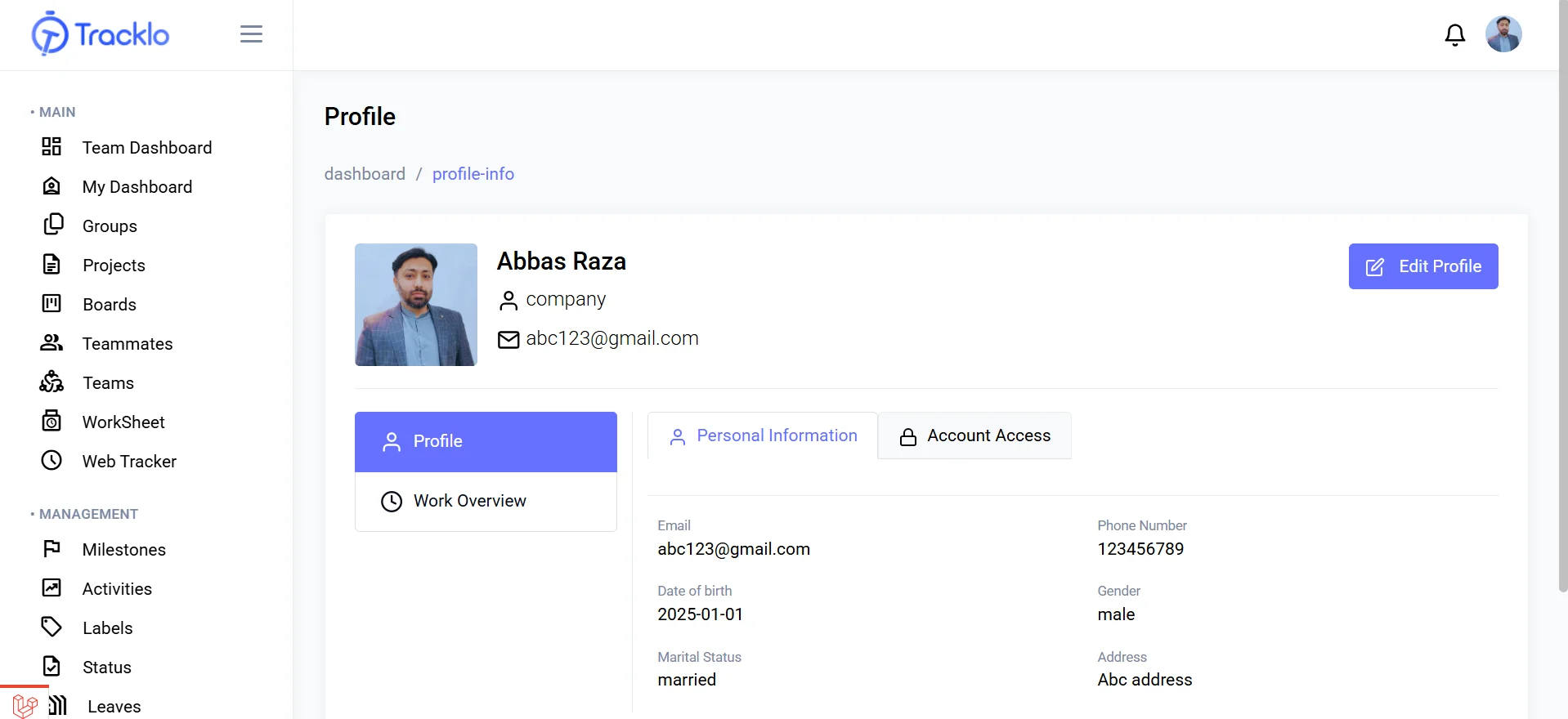
Task: Click the Tracklo logo
Action: [x=101, y=34]
